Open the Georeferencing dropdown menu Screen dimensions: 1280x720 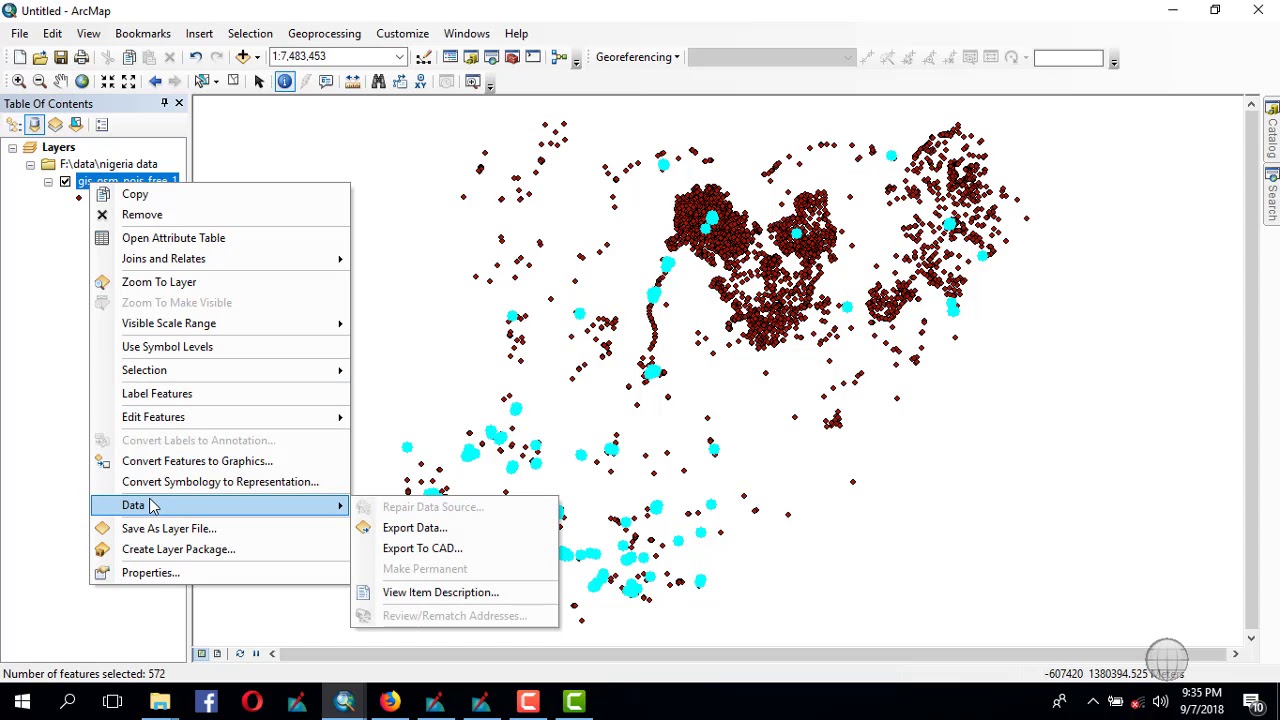(638, 57)
